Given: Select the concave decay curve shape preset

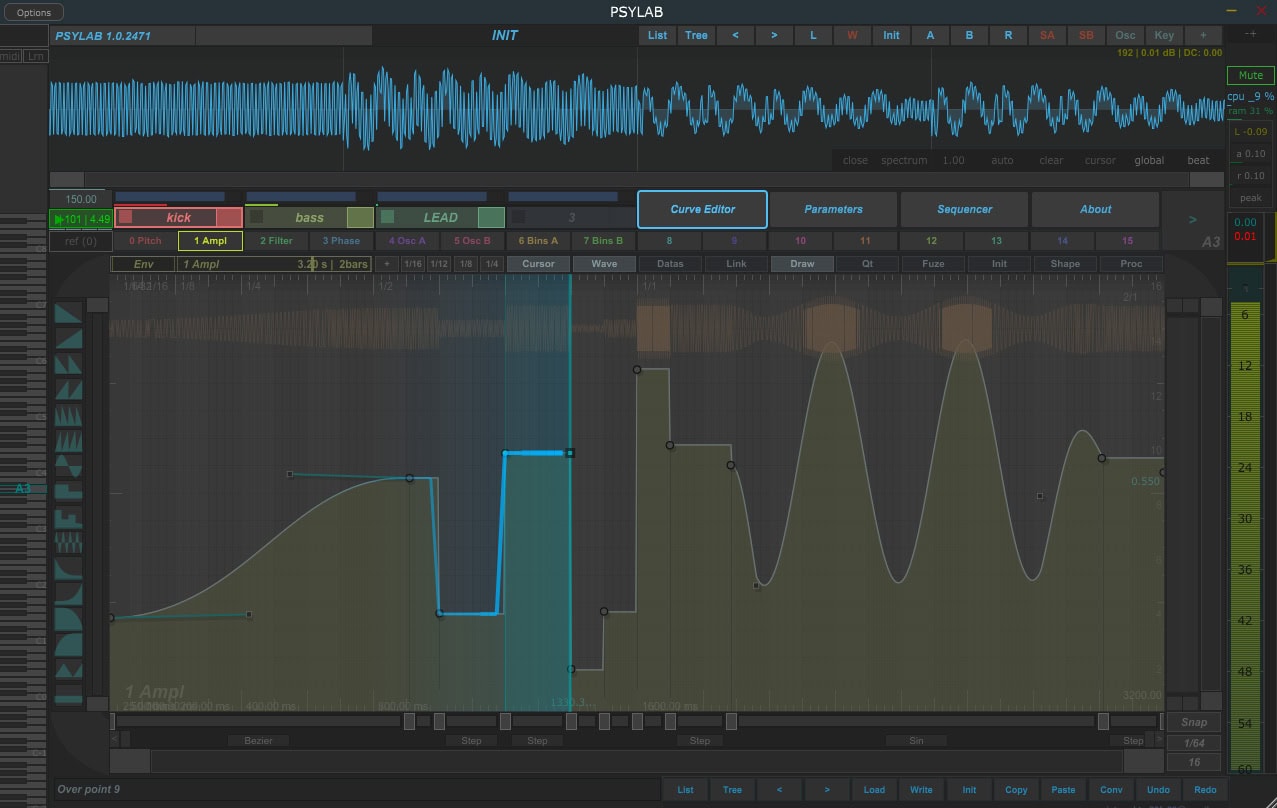Looking at the screenshot, I should (68, 568).
